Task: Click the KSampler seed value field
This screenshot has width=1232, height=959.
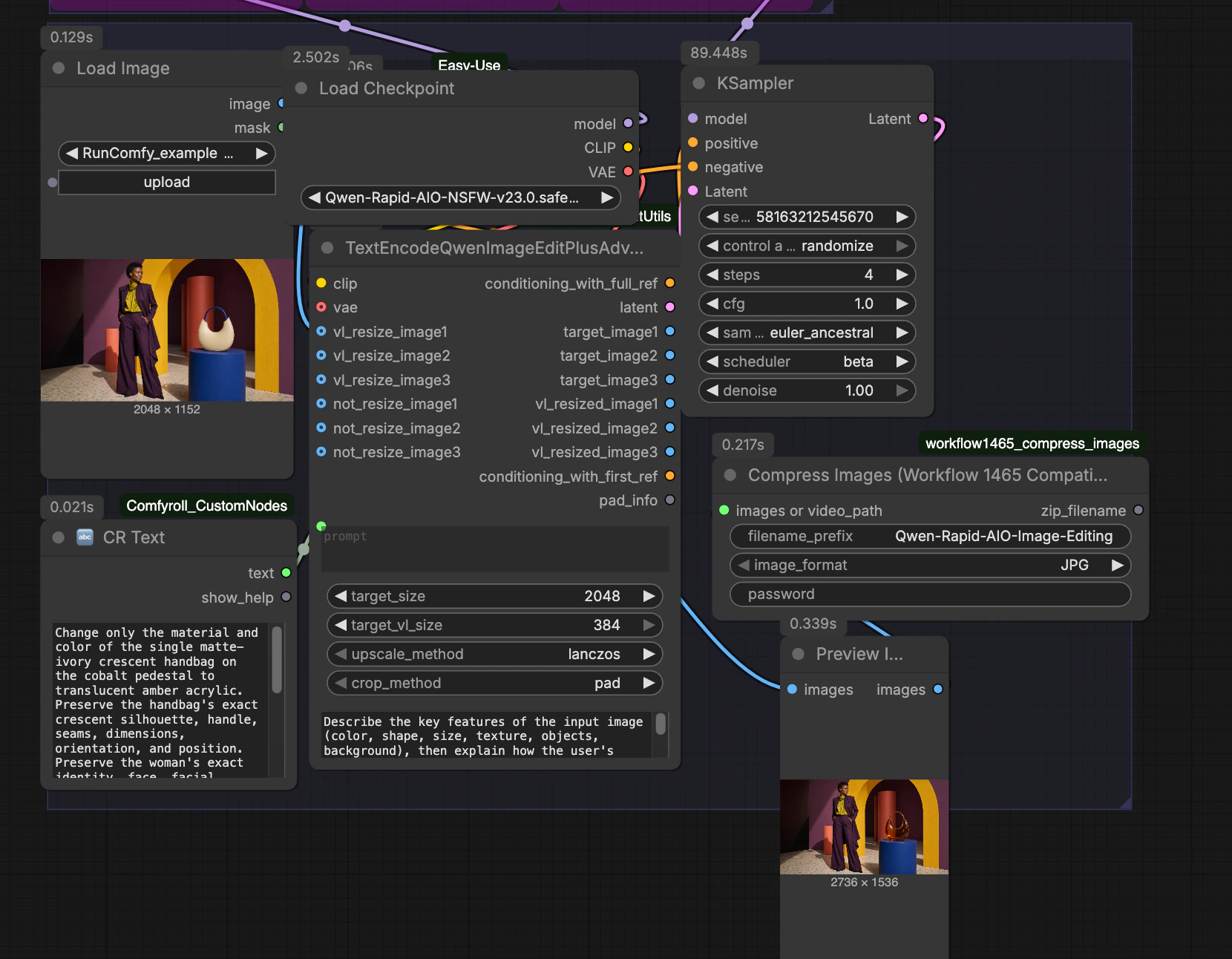Action: tap(807, 217)
